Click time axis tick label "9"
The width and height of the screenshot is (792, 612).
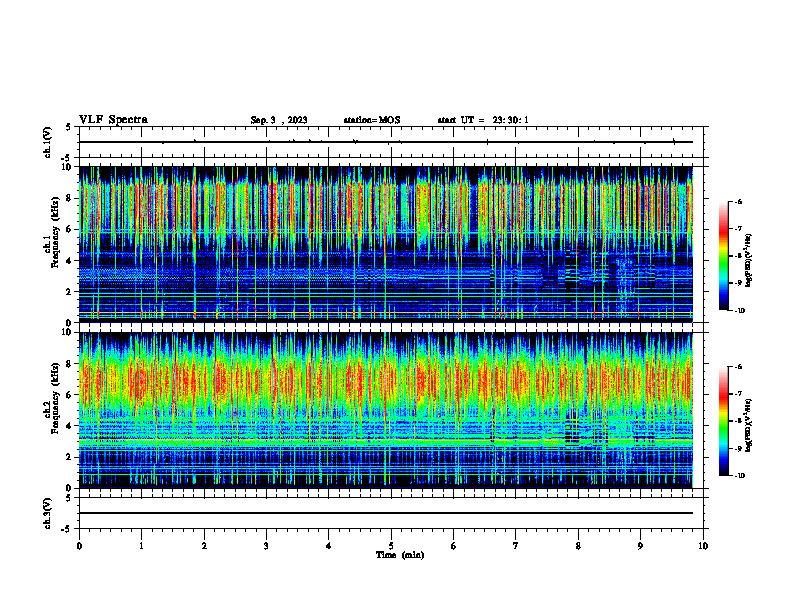[x=640, y=546]
